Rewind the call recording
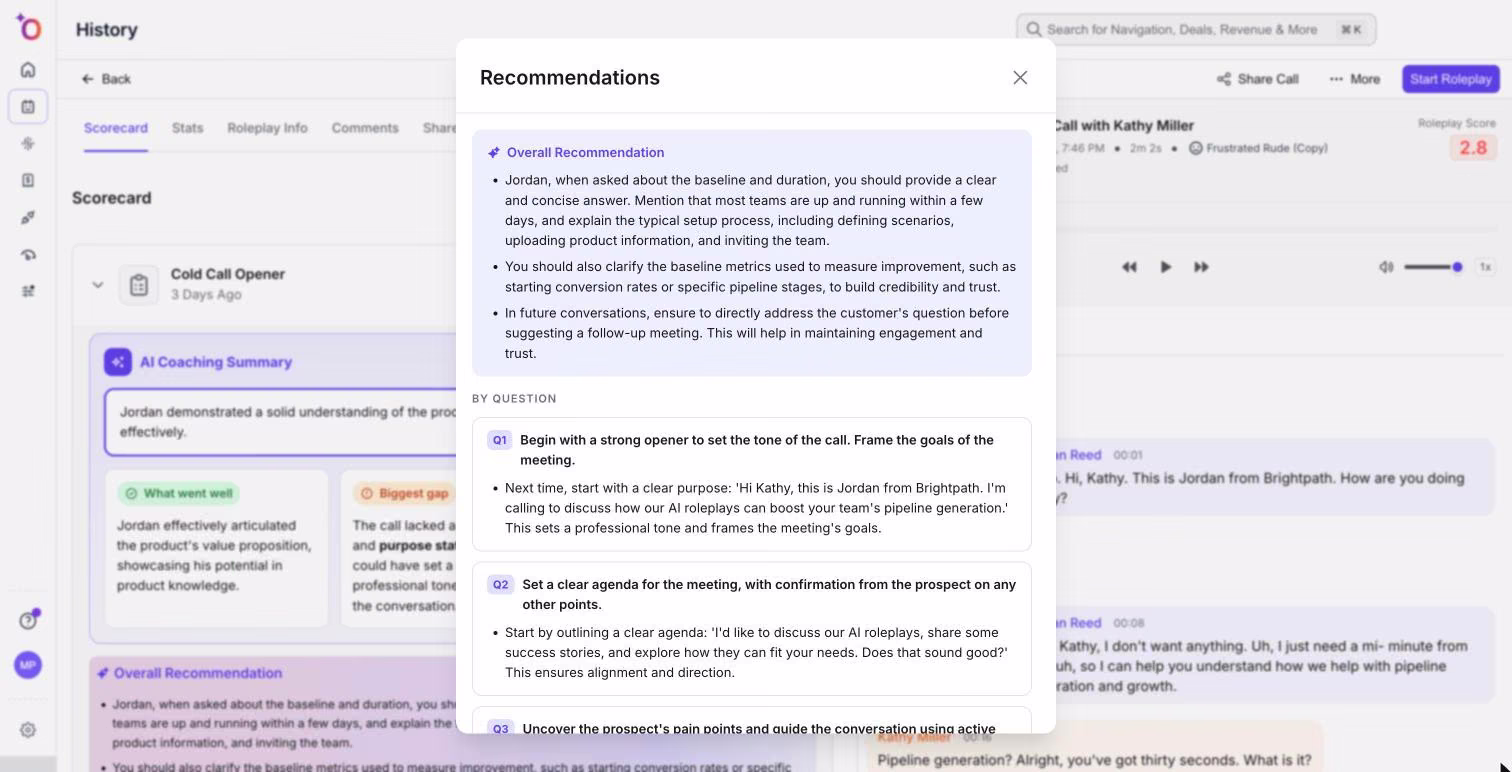1512x772 pixels. click(1129, 267)
